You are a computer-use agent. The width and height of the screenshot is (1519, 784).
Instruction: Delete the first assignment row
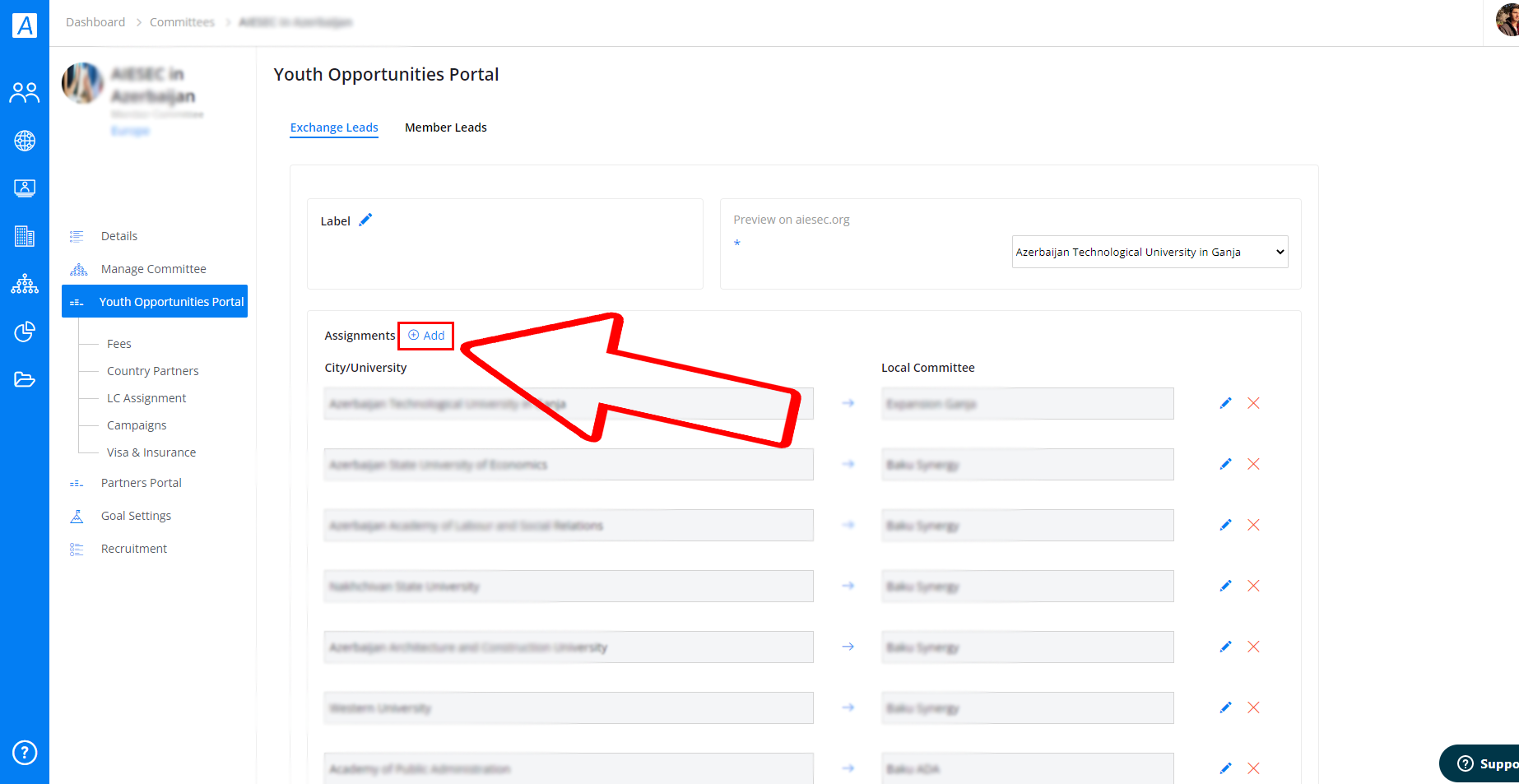pyautogui.click(x=1253, y=403)
